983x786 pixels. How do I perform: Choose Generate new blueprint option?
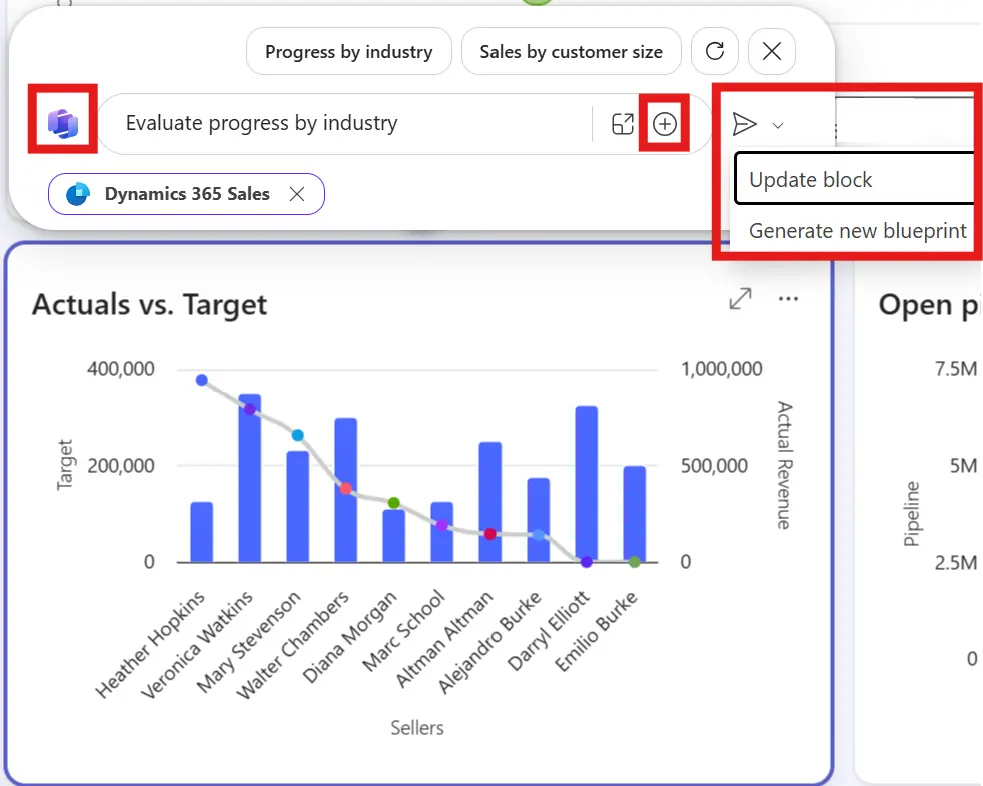[x=857, y=231]
